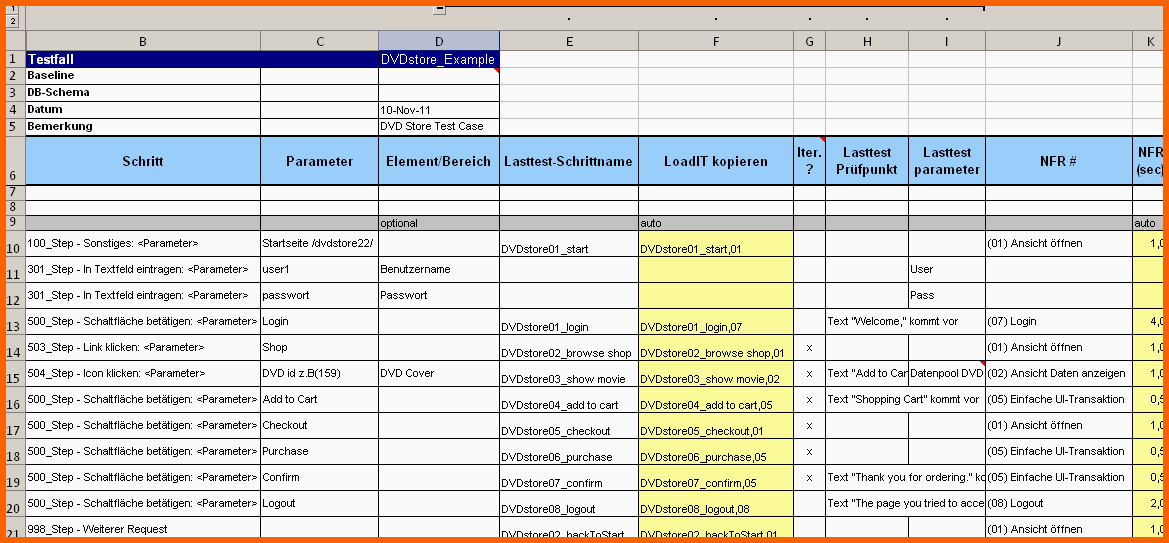Click the User cell in column I
Image resolution: width=1169 pixels, height=543 pixels.
947,270
